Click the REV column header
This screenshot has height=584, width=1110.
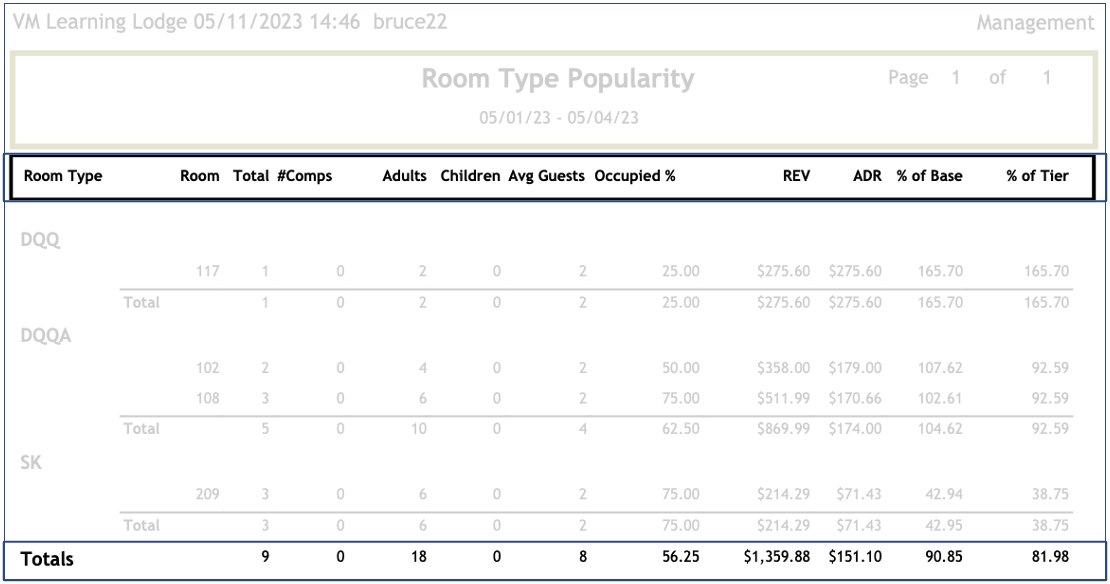click(796, 176)
